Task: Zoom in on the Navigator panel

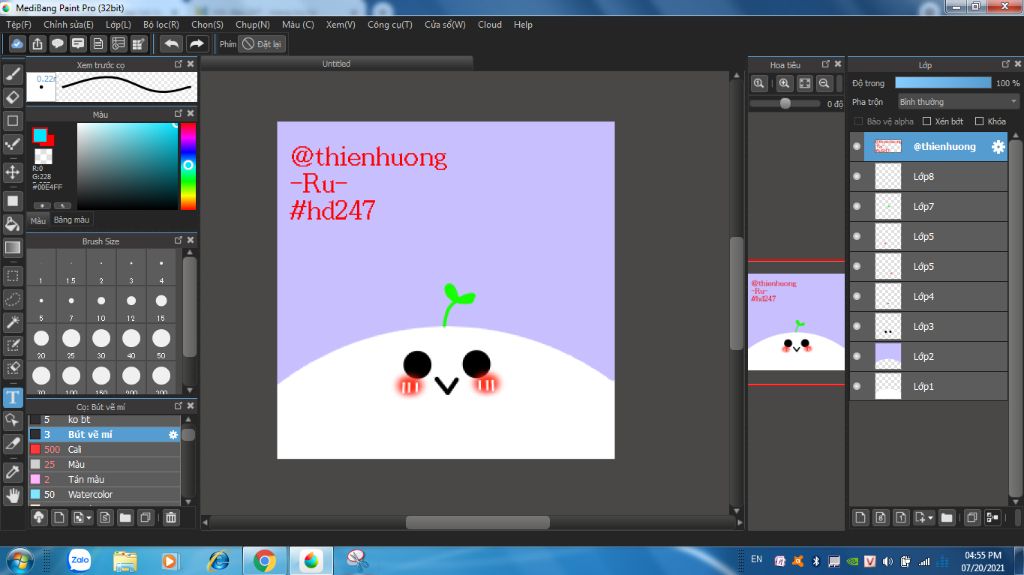Action: pos(784,83)
